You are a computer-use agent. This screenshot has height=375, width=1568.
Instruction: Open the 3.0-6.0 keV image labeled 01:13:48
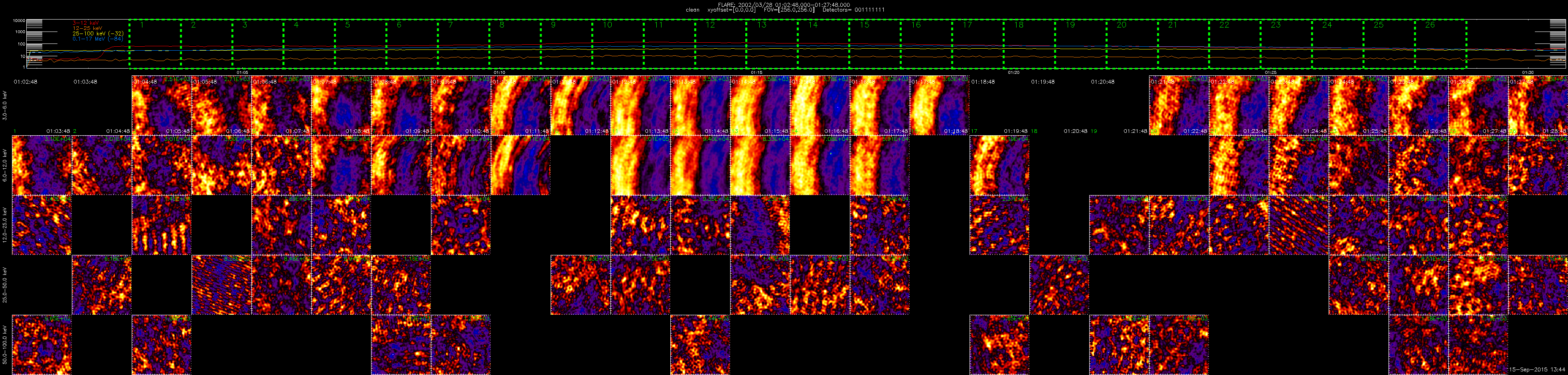(x=701, y=106)
